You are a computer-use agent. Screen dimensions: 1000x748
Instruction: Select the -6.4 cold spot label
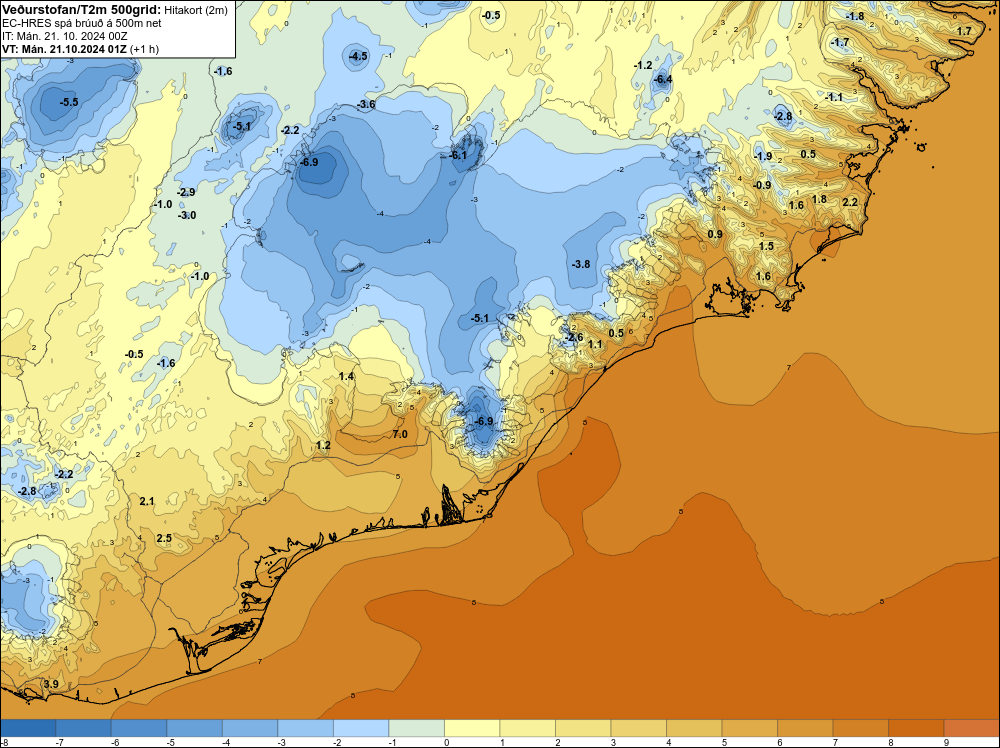[663, 80]
